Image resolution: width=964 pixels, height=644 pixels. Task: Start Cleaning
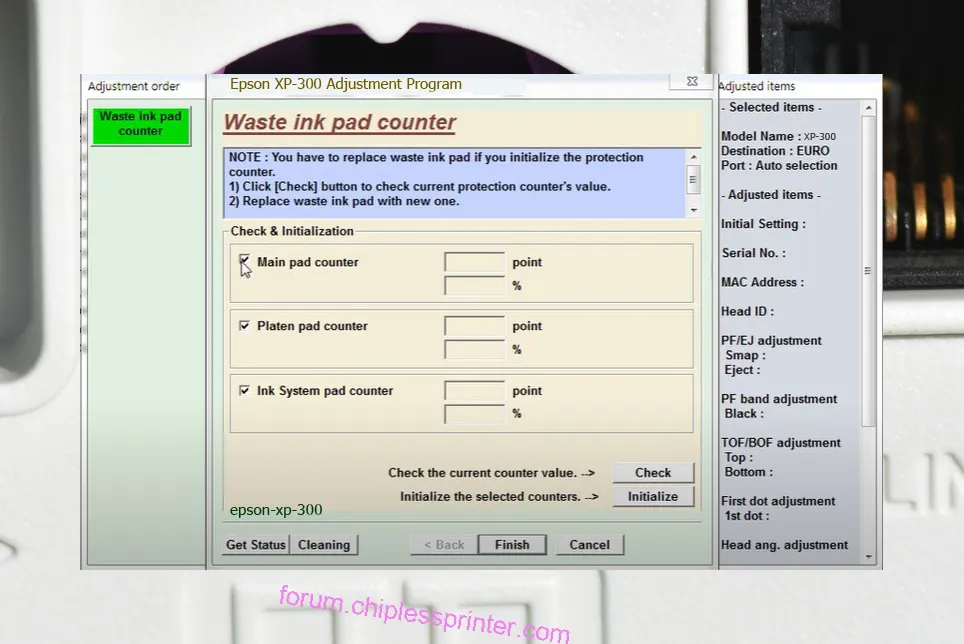coord(324,544)
